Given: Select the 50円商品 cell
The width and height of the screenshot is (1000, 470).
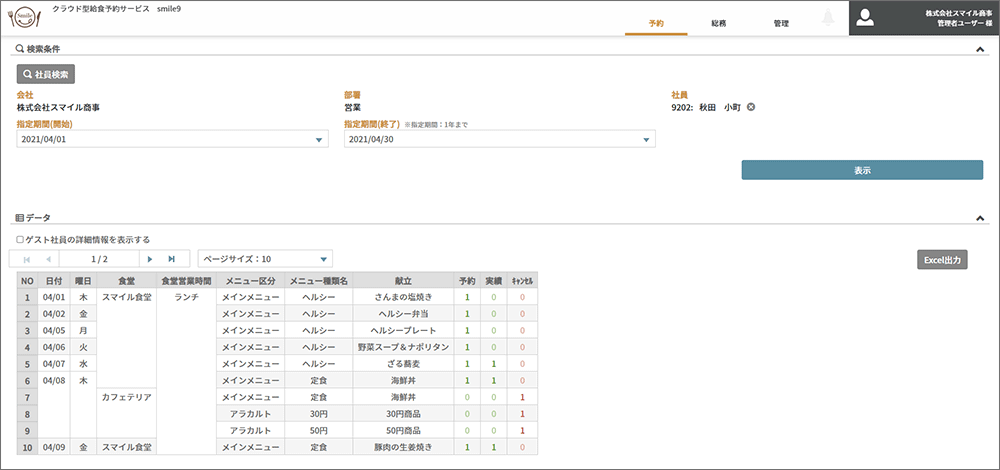Looking at the screenshot, I should [403, 430].
